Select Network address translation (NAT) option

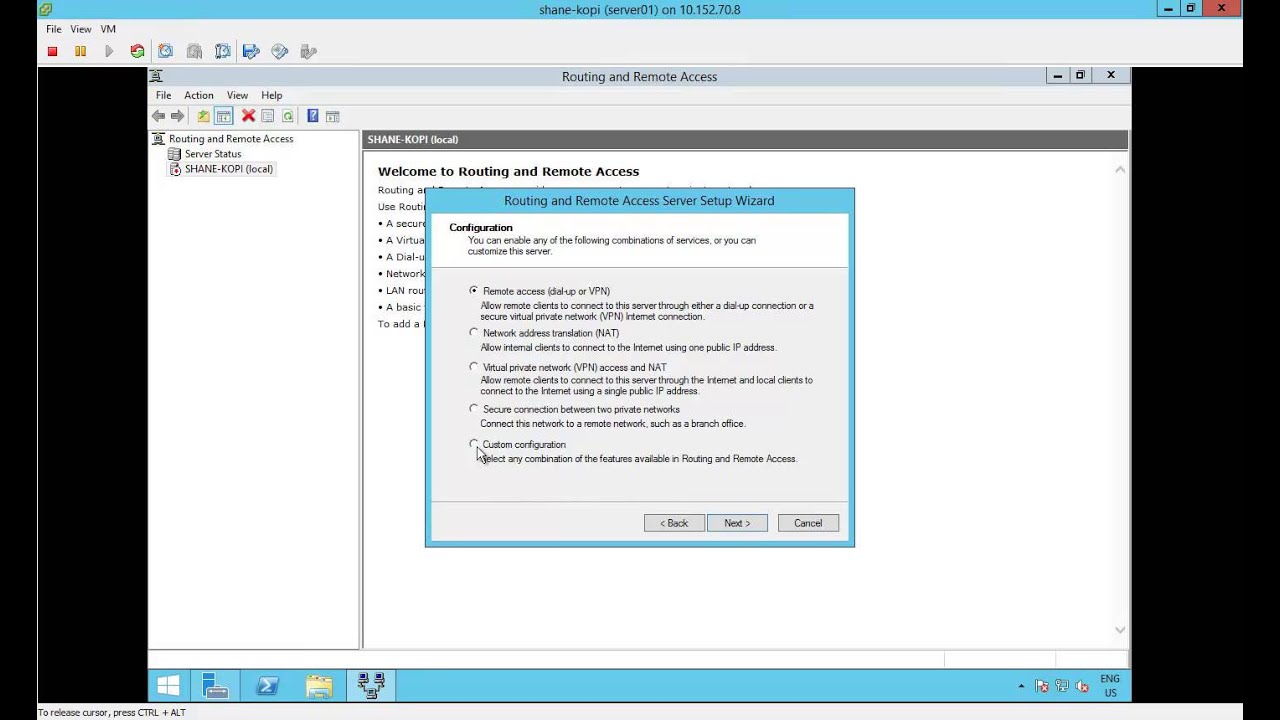pos(474,332)
